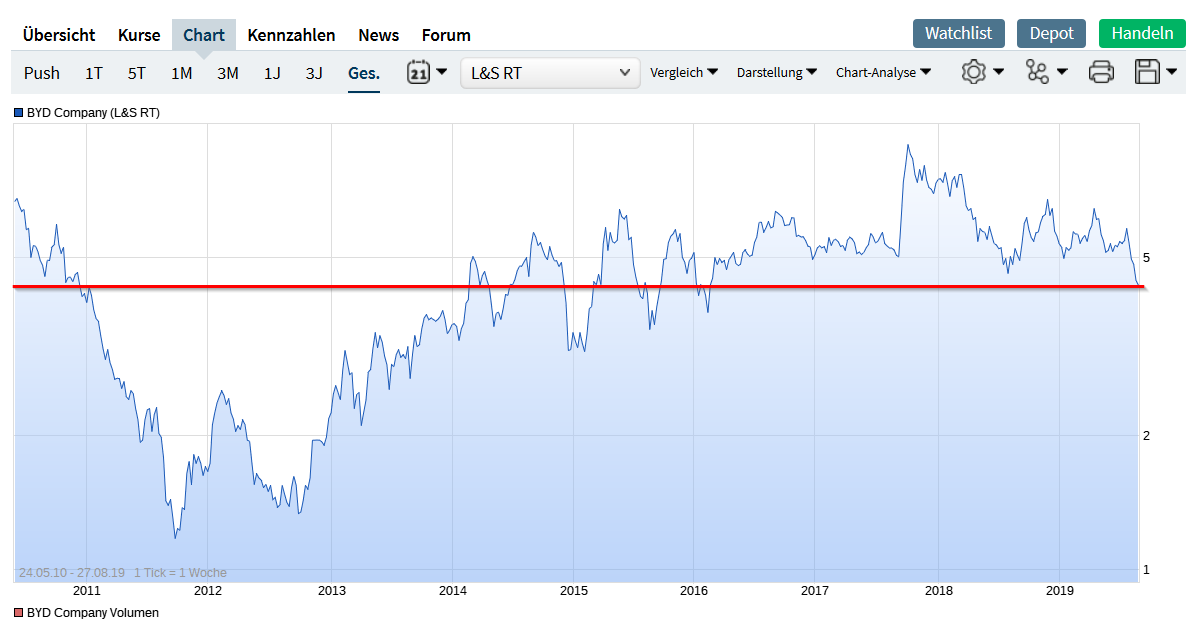
Task: Go to the Übersicht tab
Action: coord(59,35)
